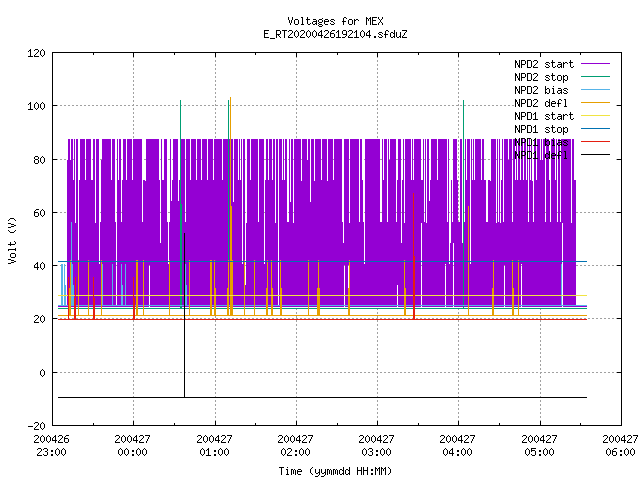Click the x-axis tick label 200427 03:00
Viewport: 640px width, 480px height.
click(x=376, y=445)
